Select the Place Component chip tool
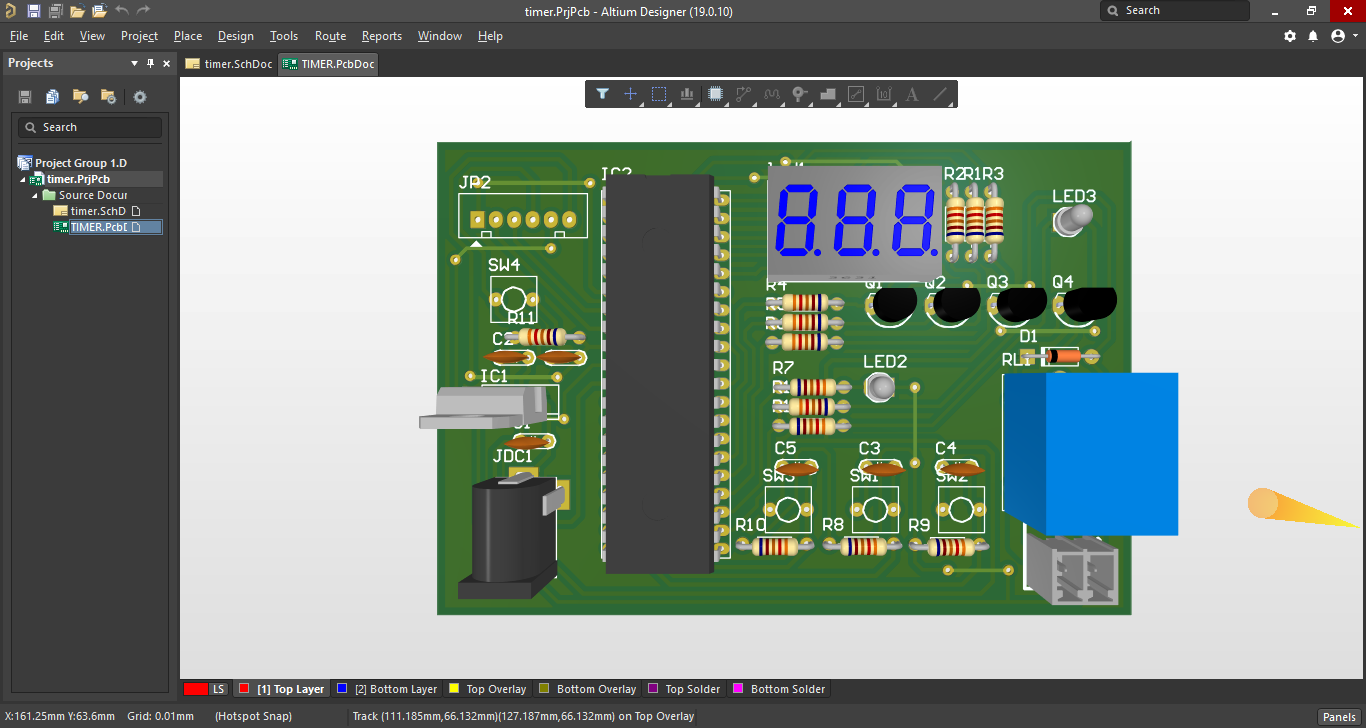 click(715, 94)
